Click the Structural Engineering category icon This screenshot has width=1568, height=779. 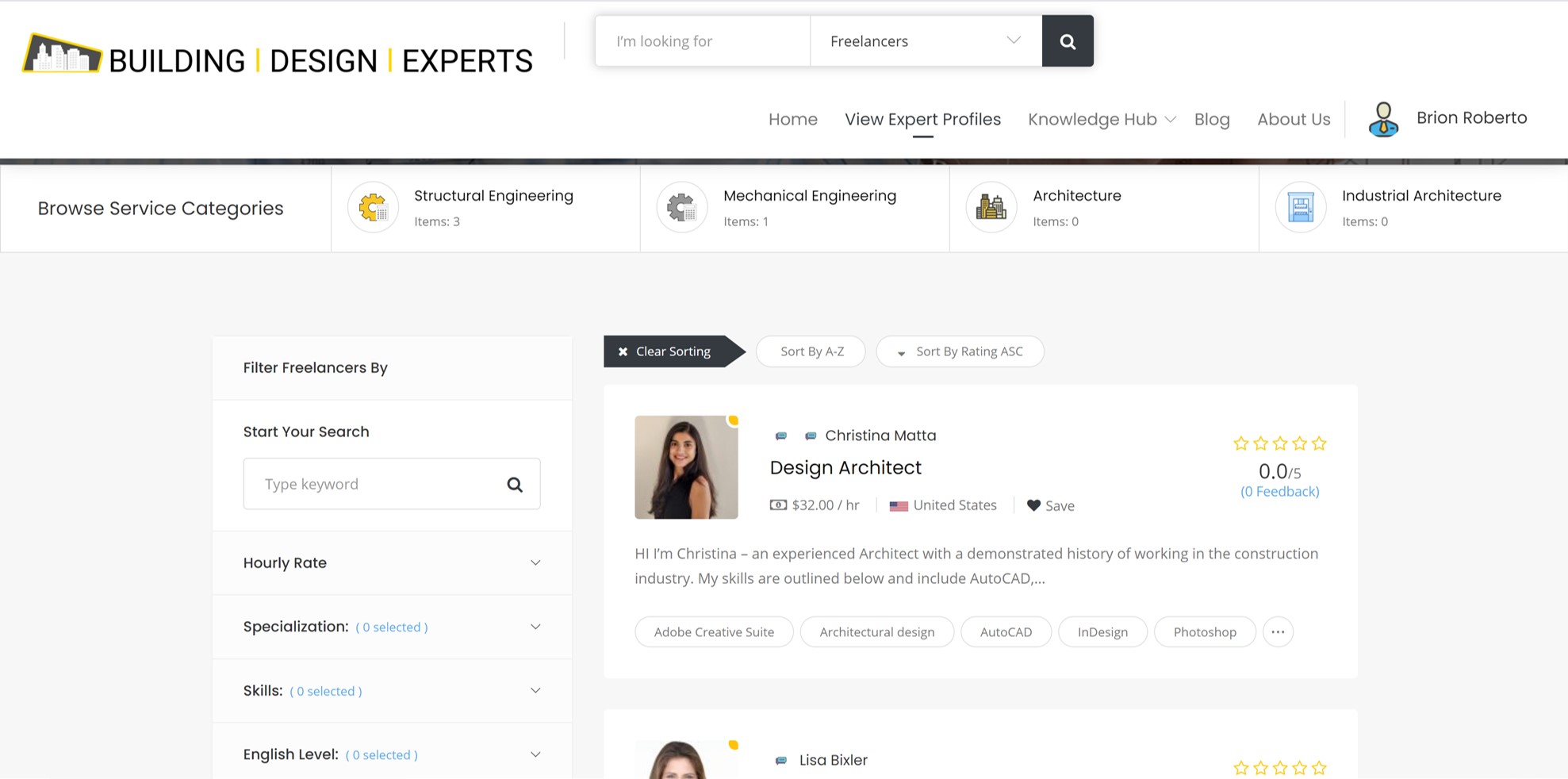[373, 208]
